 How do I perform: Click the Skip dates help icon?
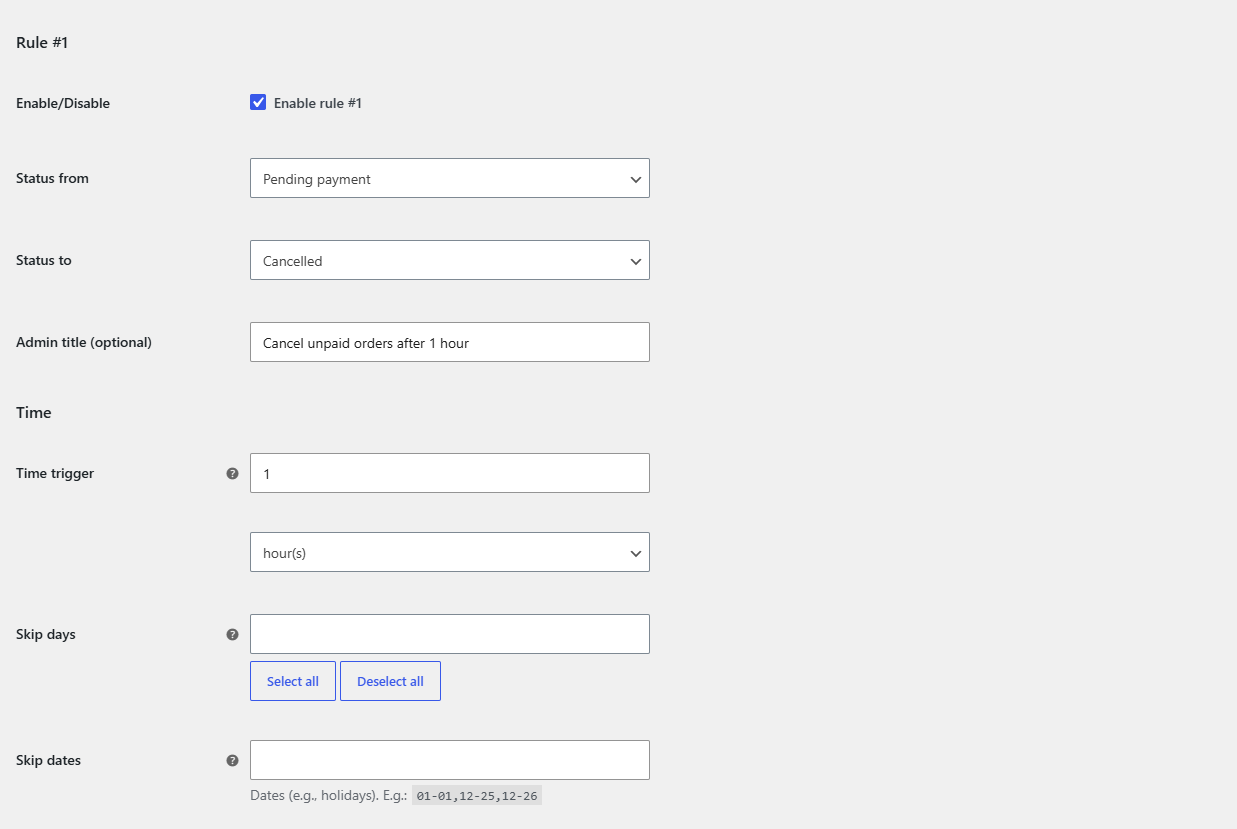coord(232,760)
